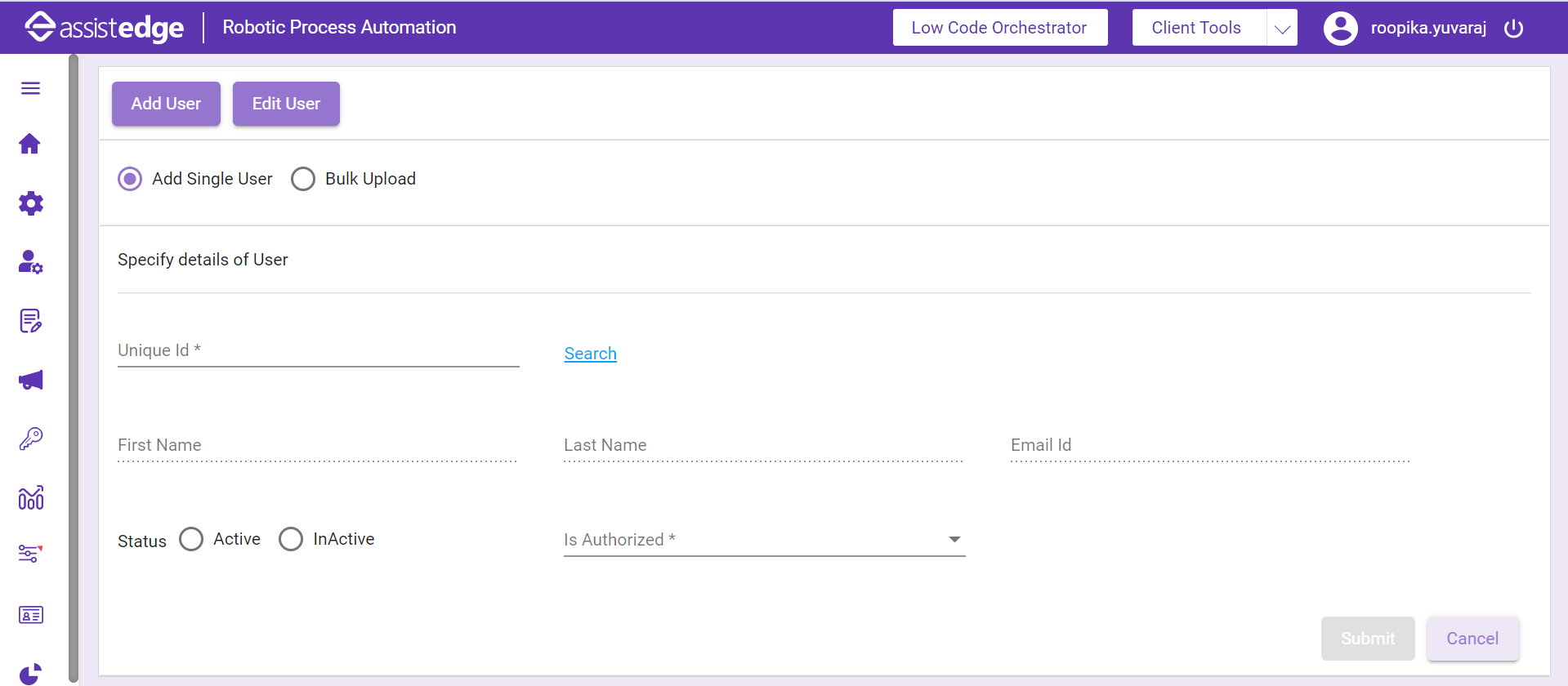Open the key credentials icon in sidebar
The width and height of the screenshot is (1568, 686).
[30, 439]
